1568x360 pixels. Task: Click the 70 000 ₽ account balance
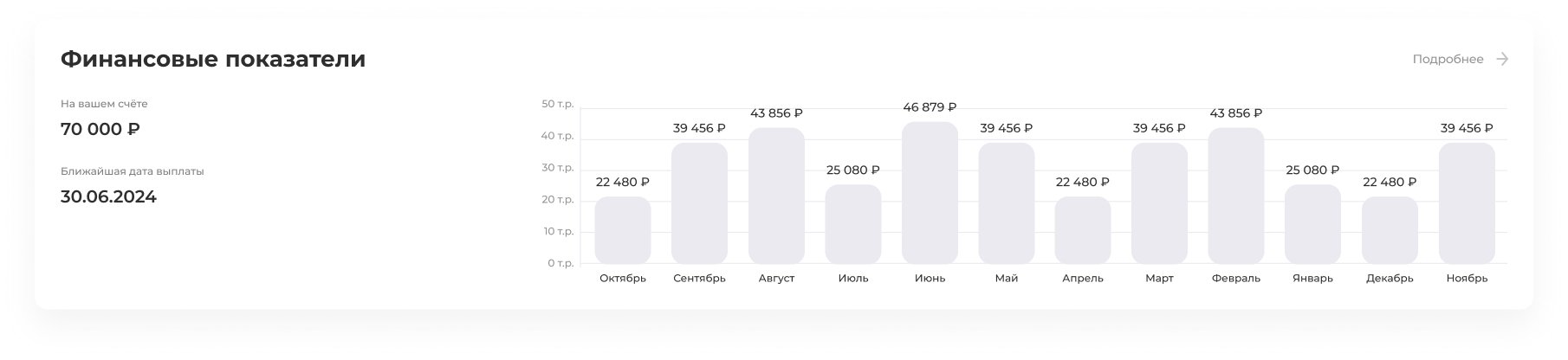(100, 130)
